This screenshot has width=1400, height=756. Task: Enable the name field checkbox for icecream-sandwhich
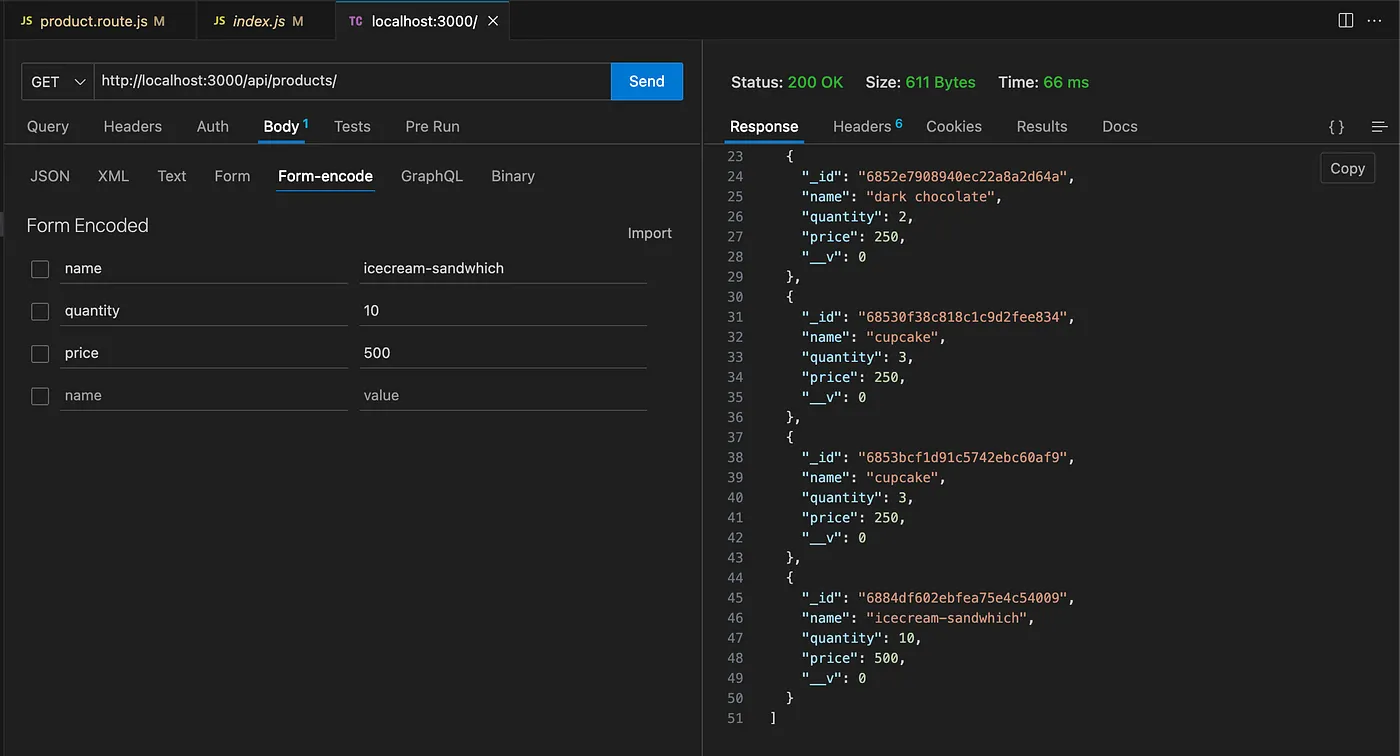click(39, 268)
